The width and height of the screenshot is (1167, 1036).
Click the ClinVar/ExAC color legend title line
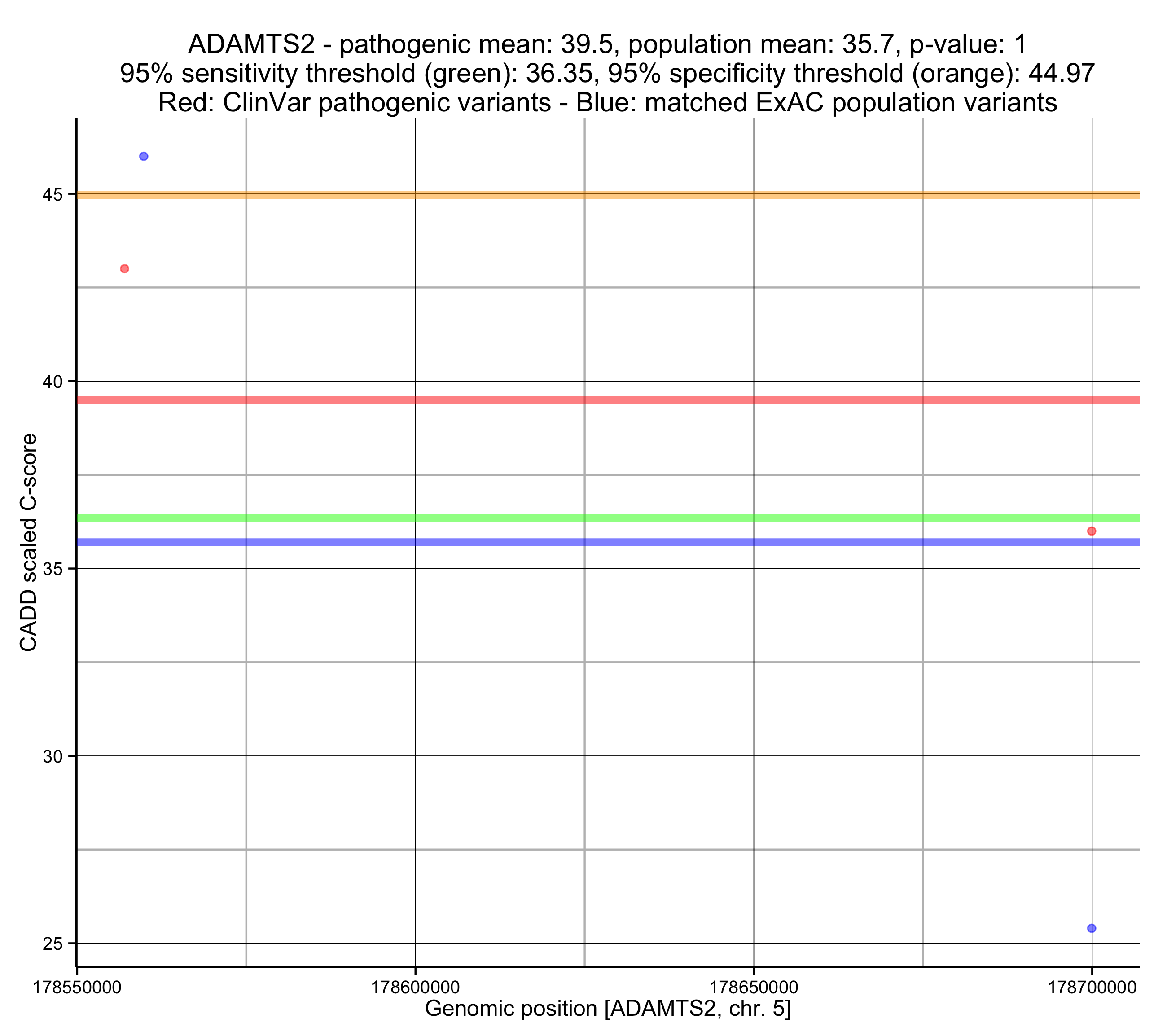click(607, 103)
